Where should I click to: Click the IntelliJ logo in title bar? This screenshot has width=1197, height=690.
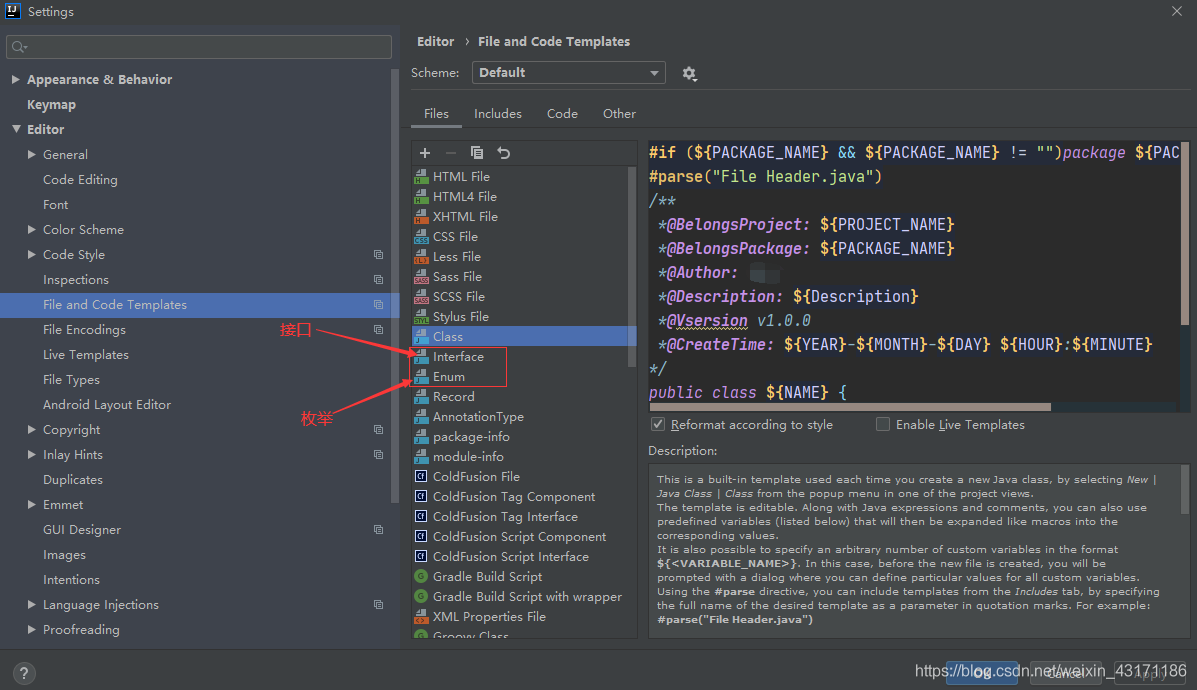tap(12, 11)
